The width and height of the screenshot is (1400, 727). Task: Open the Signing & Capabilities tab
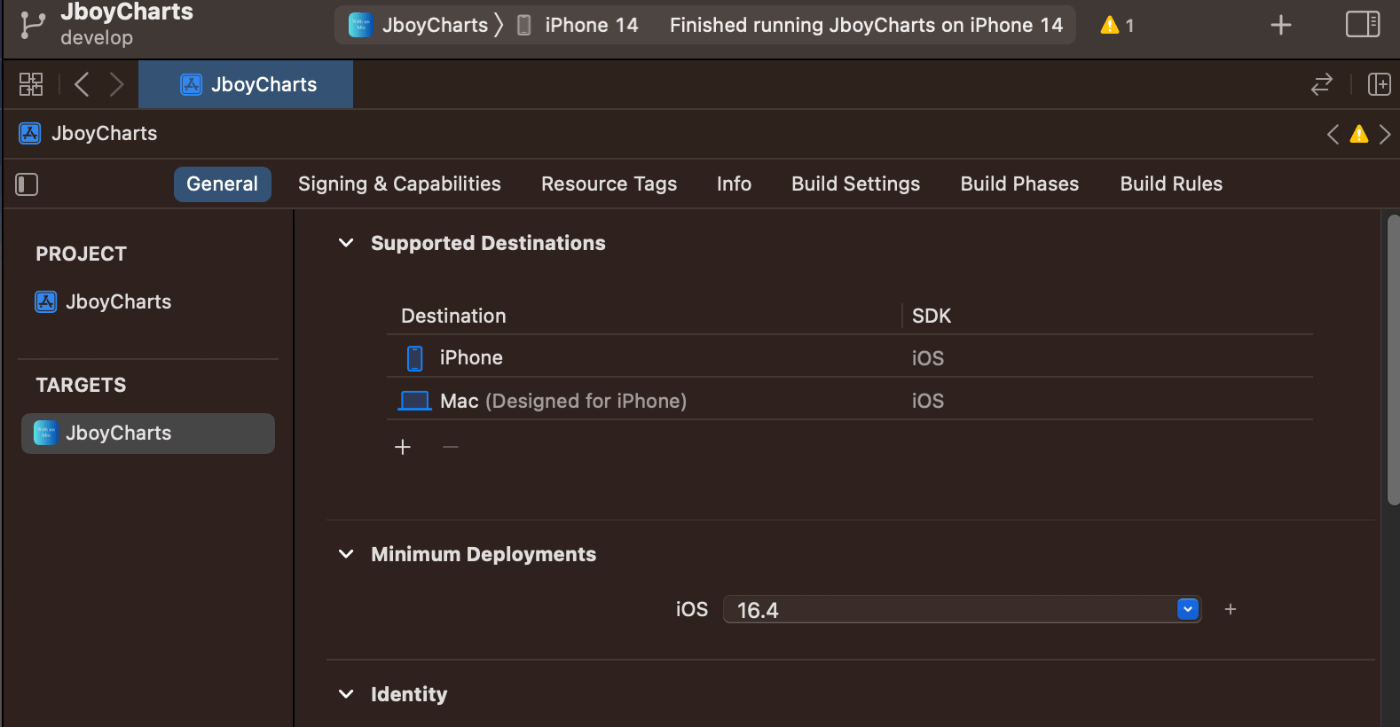[x=399, y=184]
